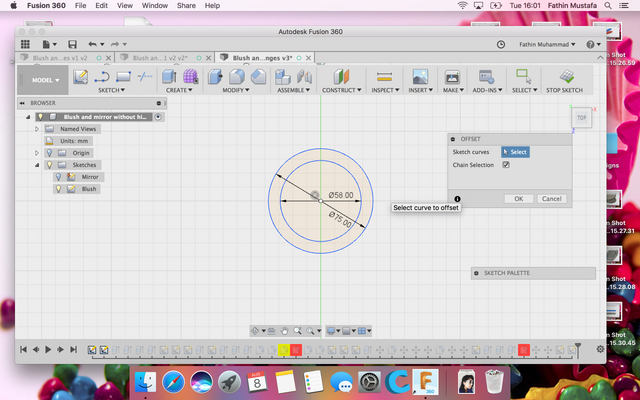Viewport: 640px width, 400px height.
Task: Open the INSPECT dropdown menu
Action: coord(385,90)
